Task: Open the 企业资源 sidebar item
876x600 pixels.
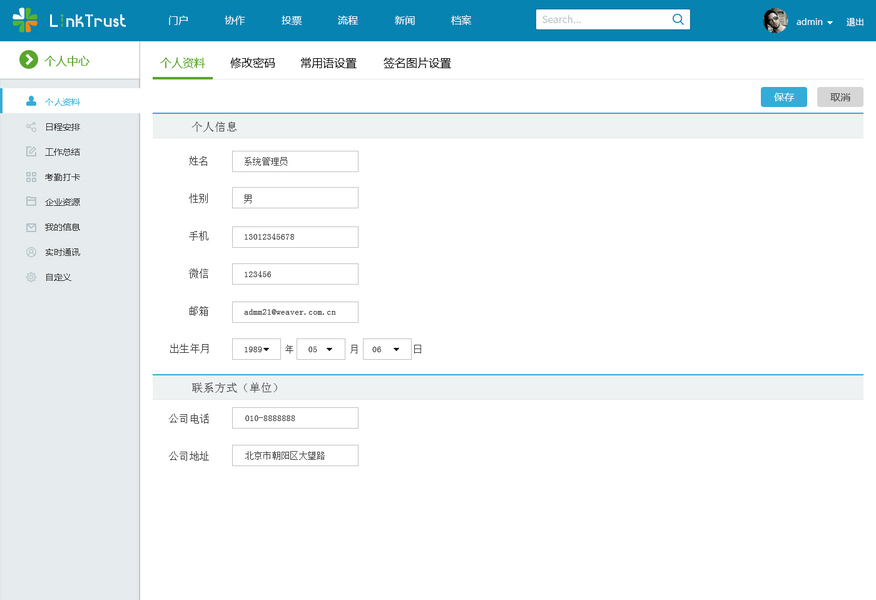Action: [70, 202]
